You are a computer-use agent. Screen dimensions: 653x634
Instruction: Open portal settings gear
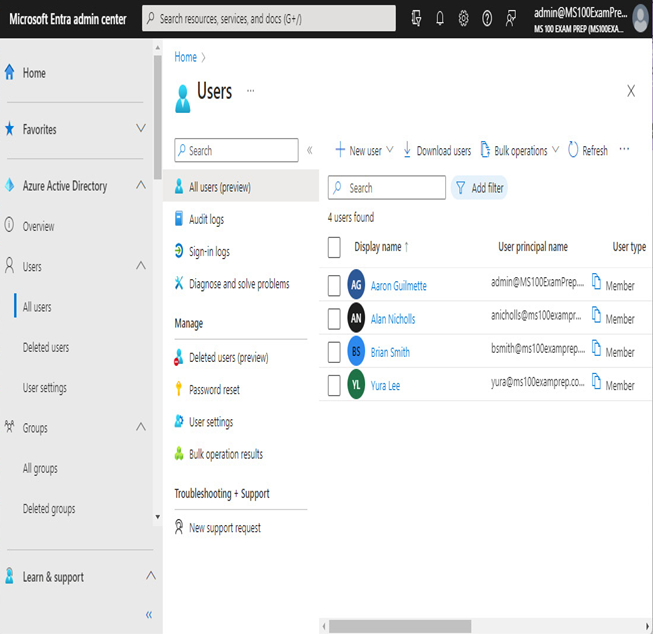tap(463, 18)
